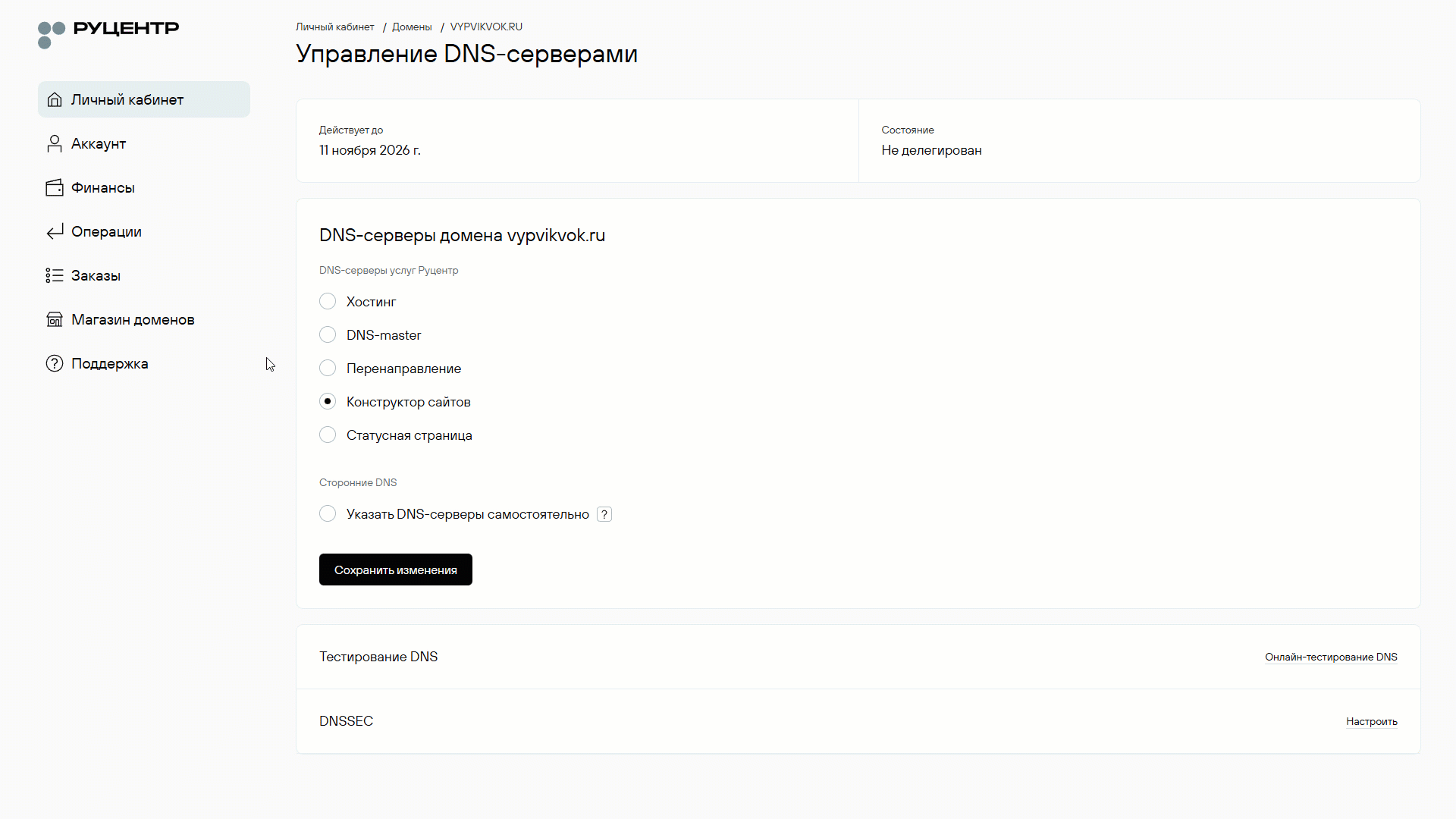Image resolution: width=1456 pixels, height=819 pixels.
Task: Open Операции using the arrow icon
Action: 54,231
